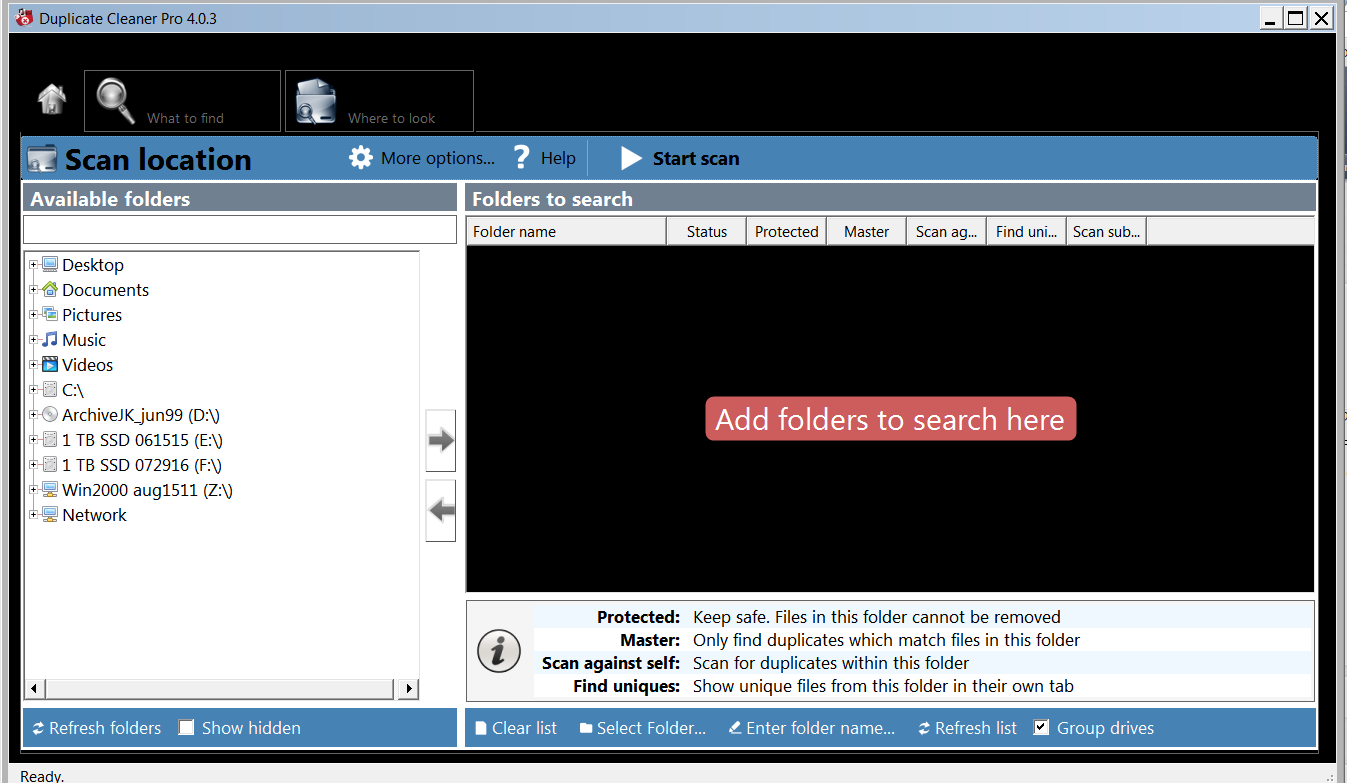Screen dimensions: 1347x783
Task: Enable the Show hidden checkbox
Action: pos(186,728)
